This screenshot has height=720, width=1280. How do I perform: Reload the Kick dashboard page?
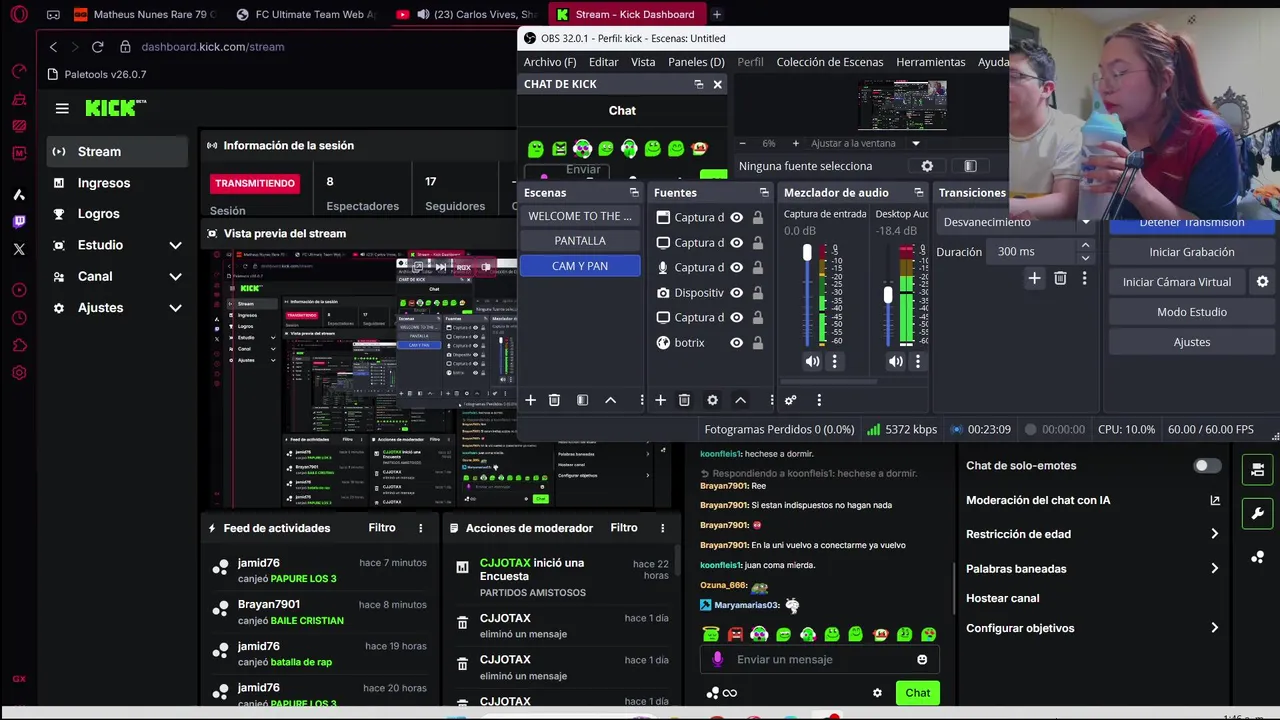pyautogui.click(x=97, y=47)
